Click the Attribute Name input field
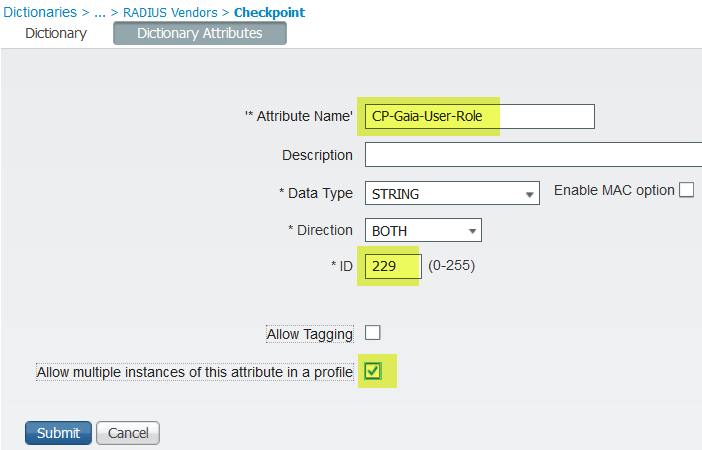The image size is (702, 450). 479,116
